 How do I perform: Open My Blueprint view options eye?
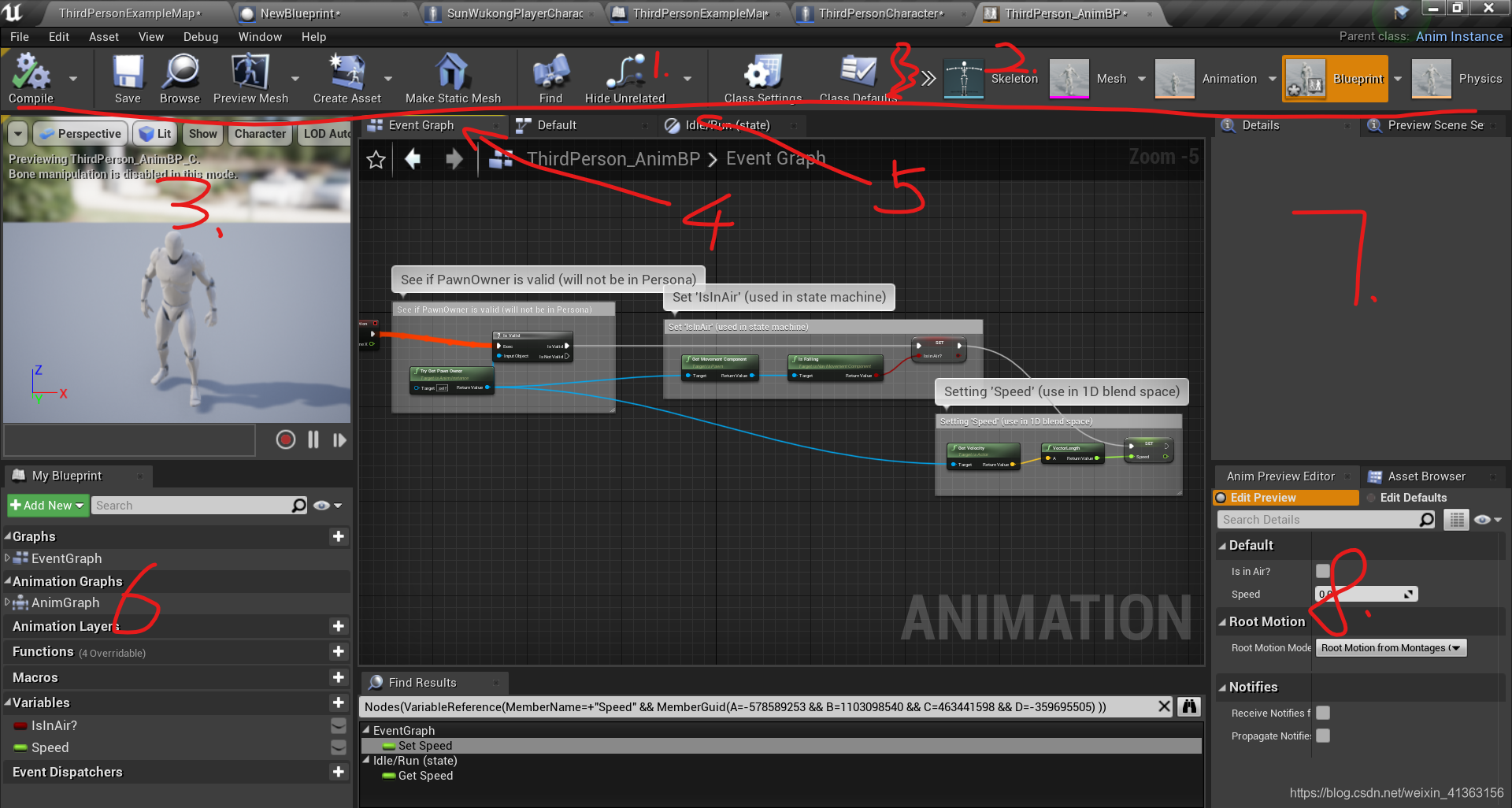pos(327,506)
